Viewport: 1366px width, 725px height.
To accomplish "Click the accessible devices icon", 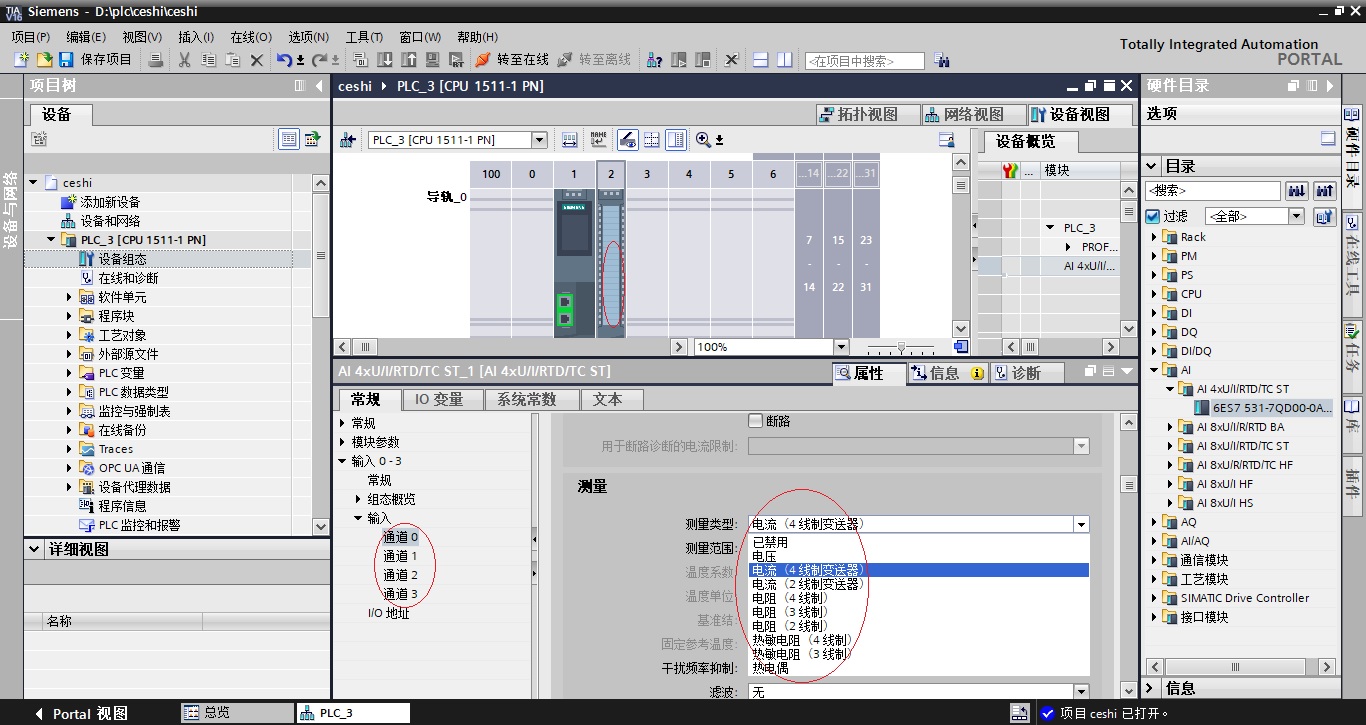I will point(654,60).
